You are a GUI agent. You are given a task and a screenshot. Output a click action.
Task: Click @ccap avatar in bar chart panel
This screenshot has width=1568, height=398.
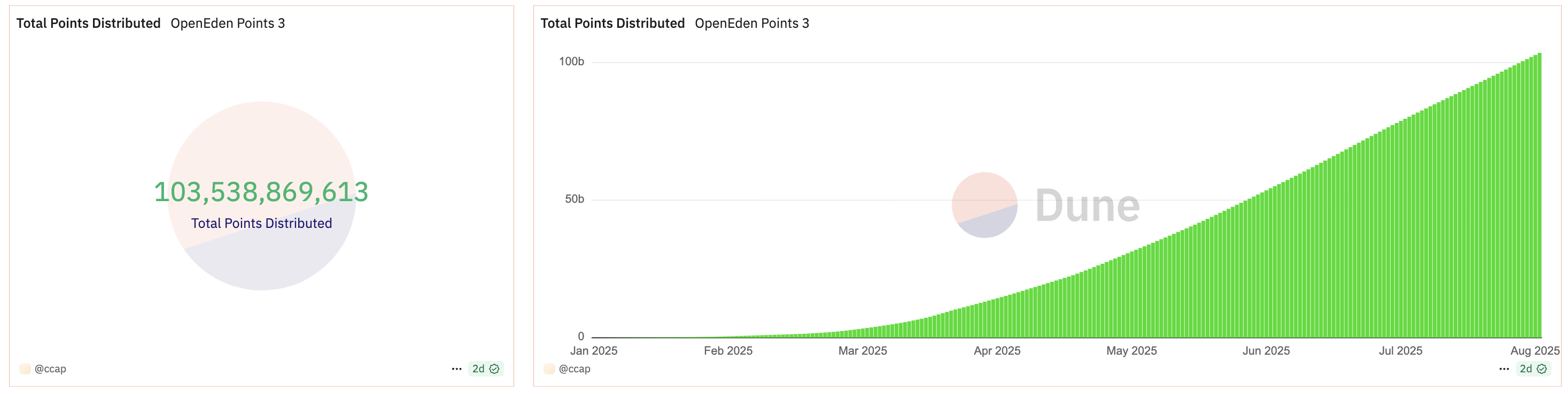point(549,369)
